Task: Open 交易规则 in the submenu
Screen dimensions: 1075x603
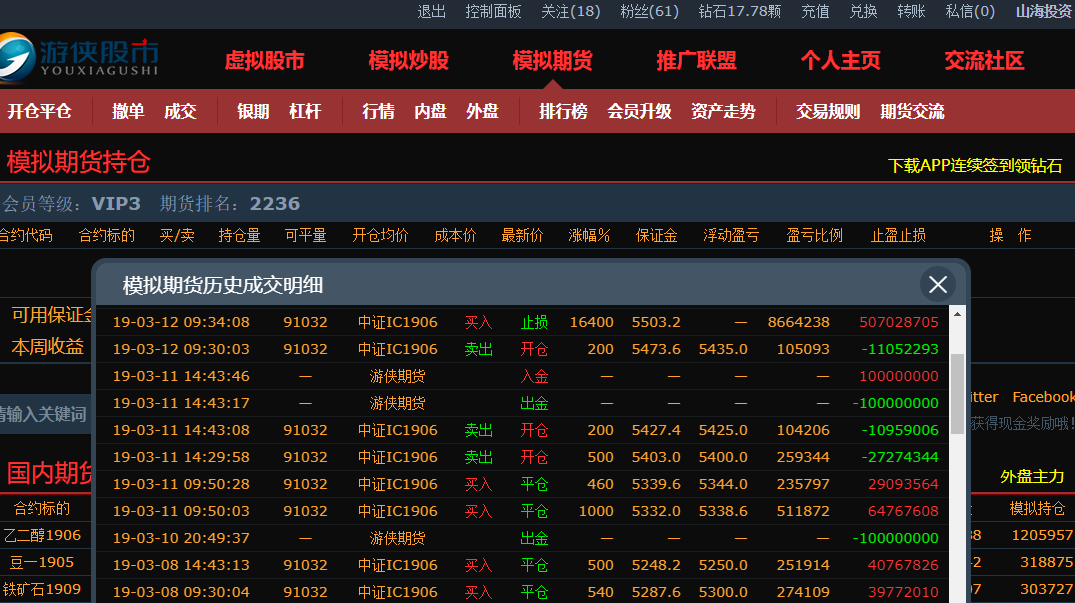Action: coord(827,111)
